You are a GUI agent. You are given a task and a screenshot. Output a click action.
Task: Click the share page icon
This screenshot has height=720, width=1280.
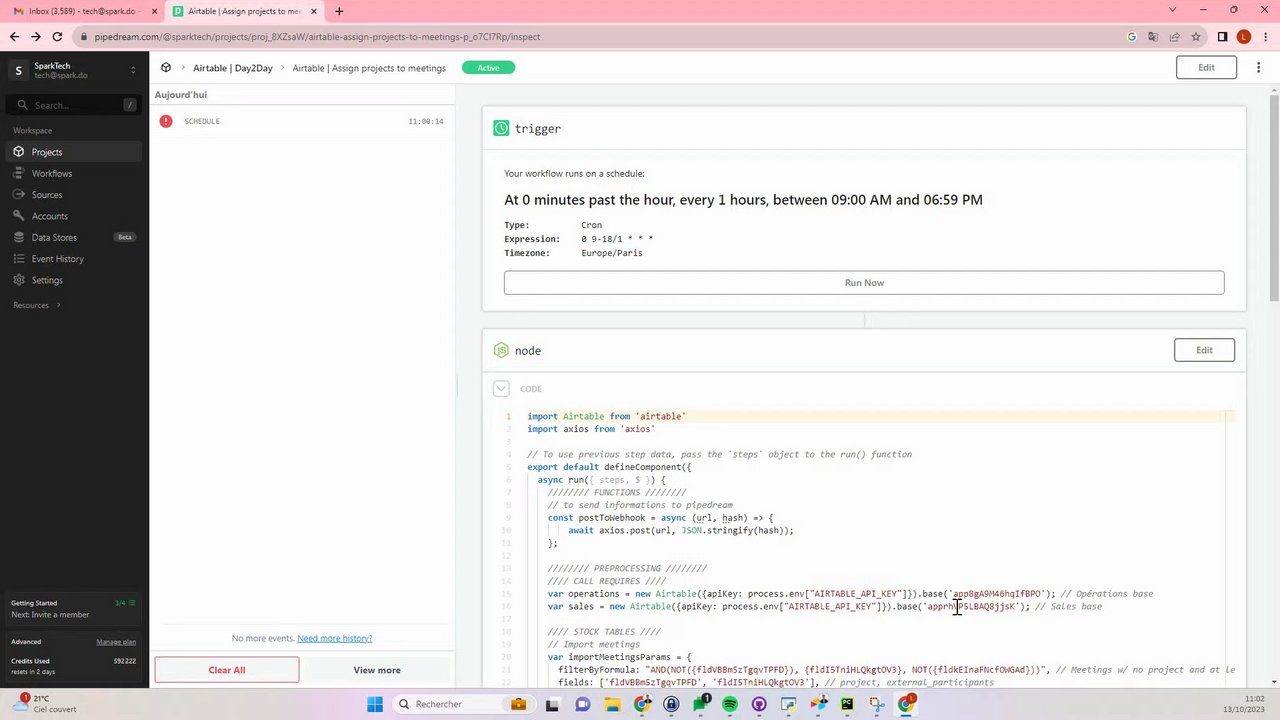coord(1174,37)
